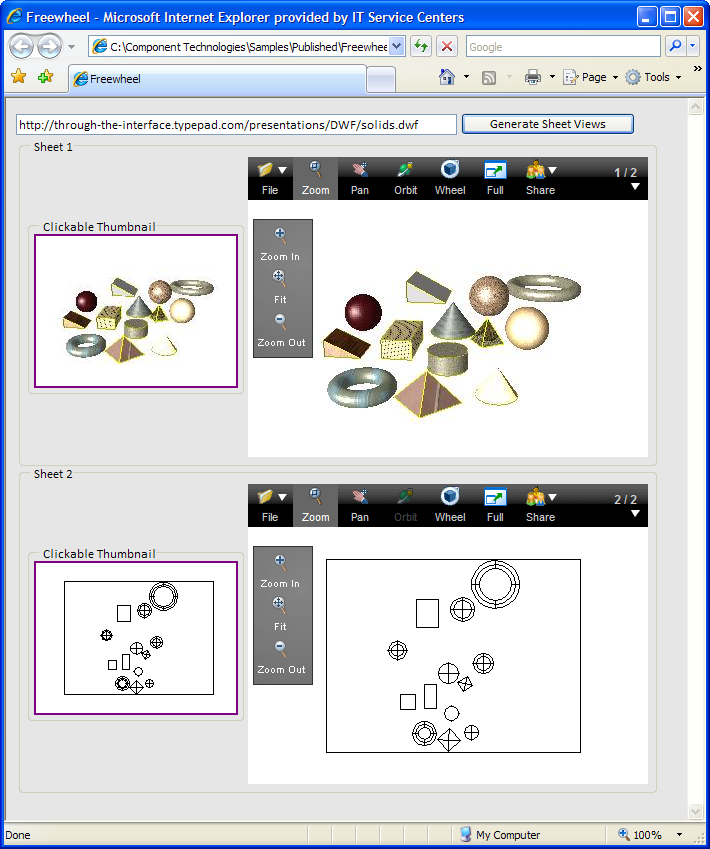Click the Sheet 1 3D solids thumbnail
This screenshot has height=849, width=710.
point(136,311)
